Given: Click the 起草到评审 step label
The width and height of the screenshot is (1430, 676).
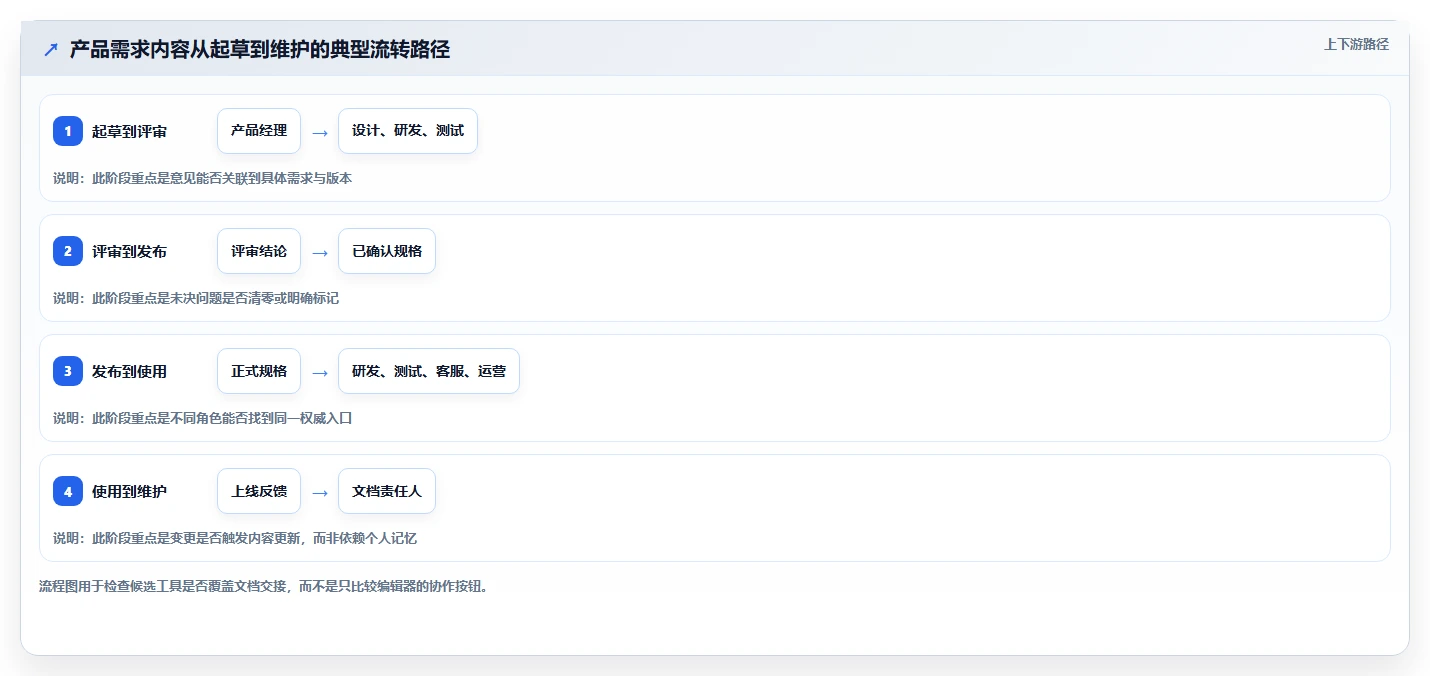Looking at the screenshot, I should click(x=129, y=131).
